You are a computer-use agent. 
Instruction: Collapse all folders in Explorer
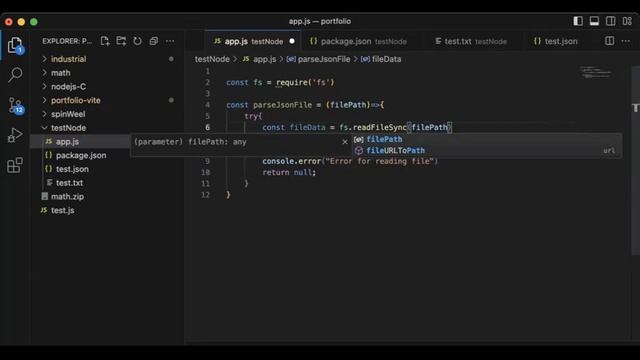(x=153, y=41)
